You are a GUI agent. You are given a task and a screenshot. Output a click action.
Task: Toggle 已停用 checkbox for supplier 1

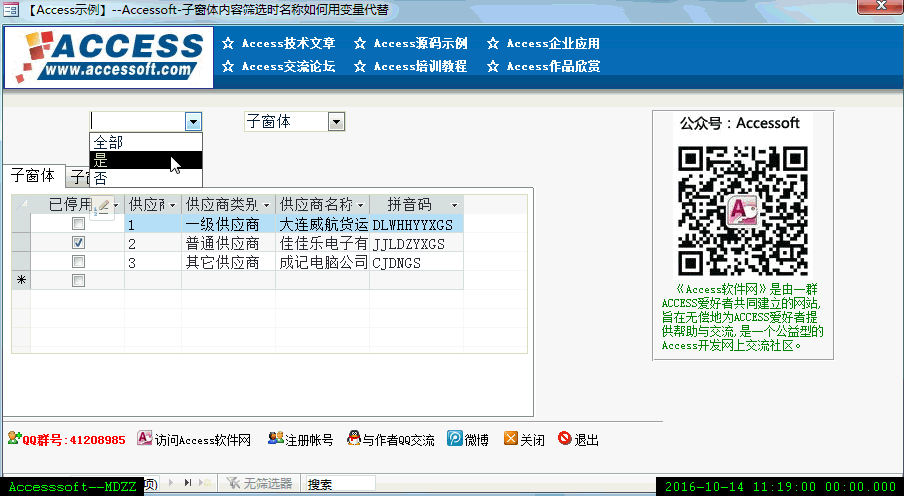point(78,224)
